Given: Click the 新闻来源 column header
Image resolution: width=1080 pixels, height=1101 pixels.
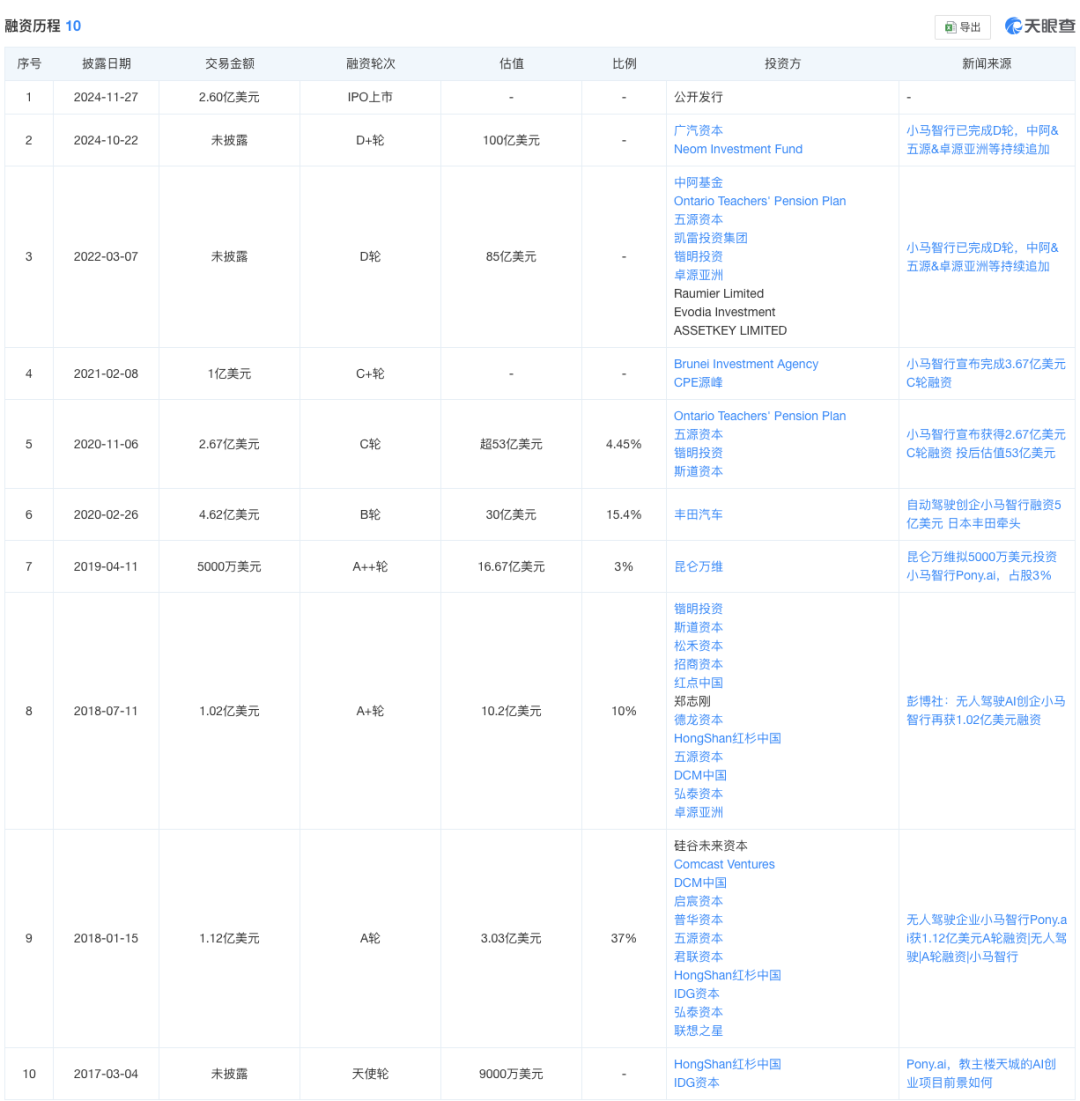Looking at the screenshot, I should [987, 64].
